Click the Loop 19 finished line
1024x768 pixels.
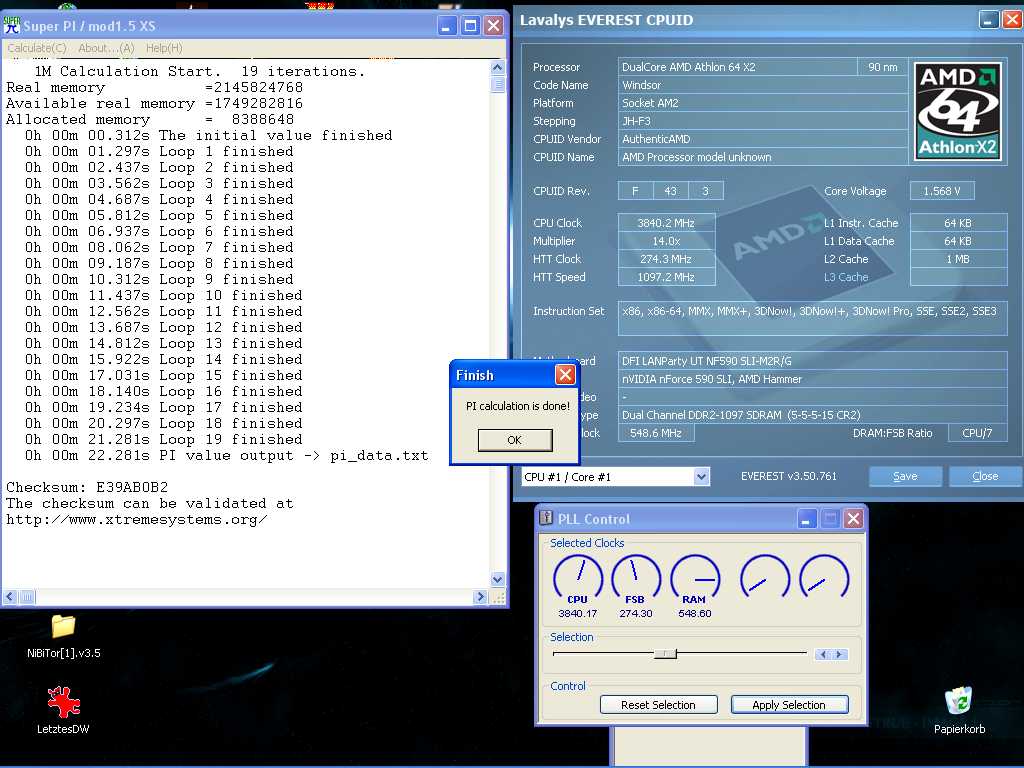coord(163,440)
